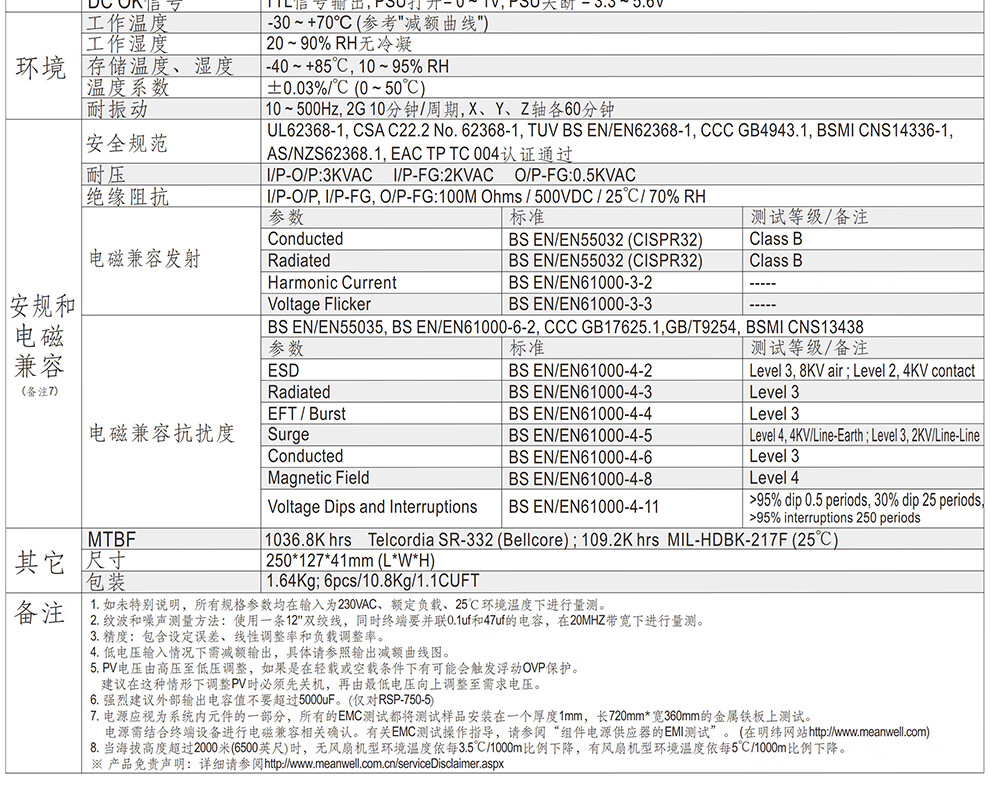Image resolution: width=990 pixels, height=808 pixels.
Task: Select the EFT / Burst parameter cell
Action: tap(307, 414)
